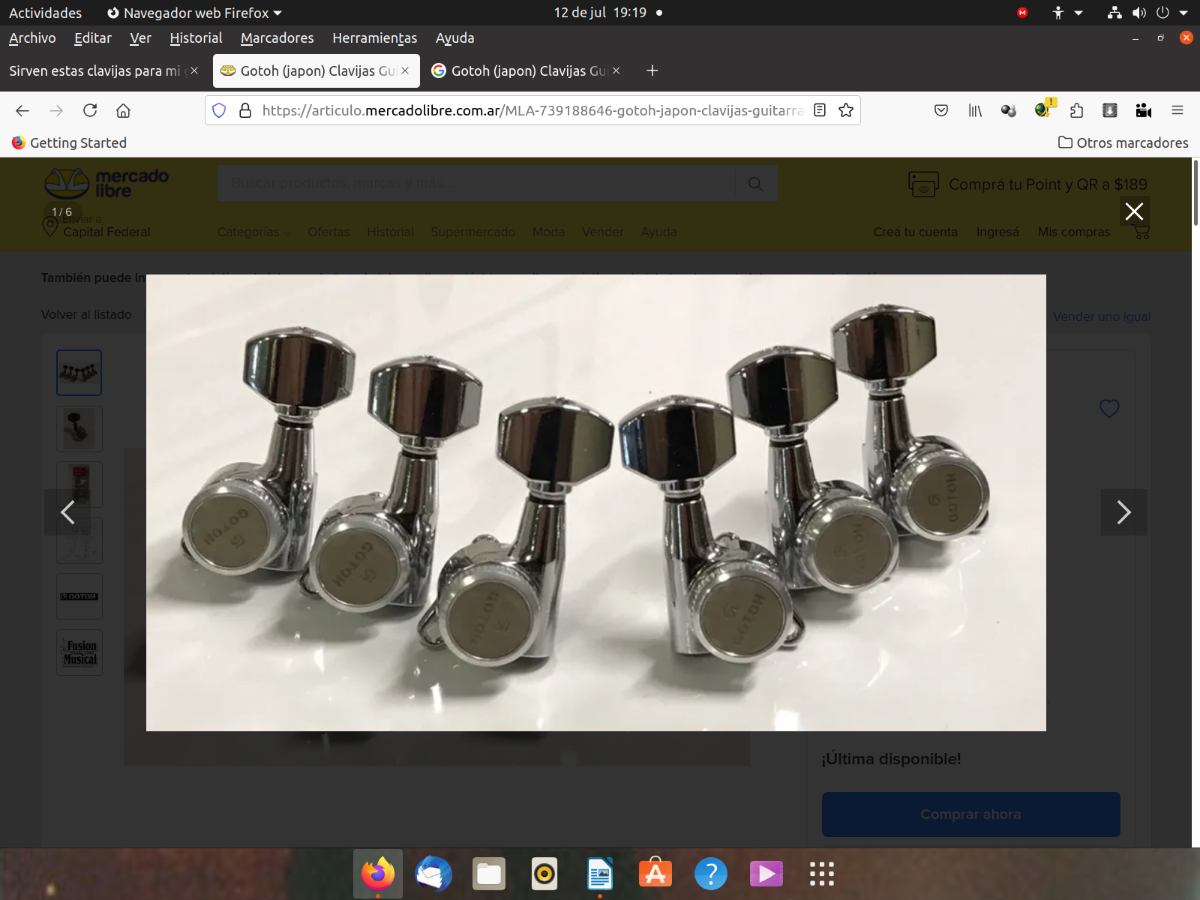Open a new tab with plus button
This screenshot has height=900, width=1200.
click(x=652, y=71)
